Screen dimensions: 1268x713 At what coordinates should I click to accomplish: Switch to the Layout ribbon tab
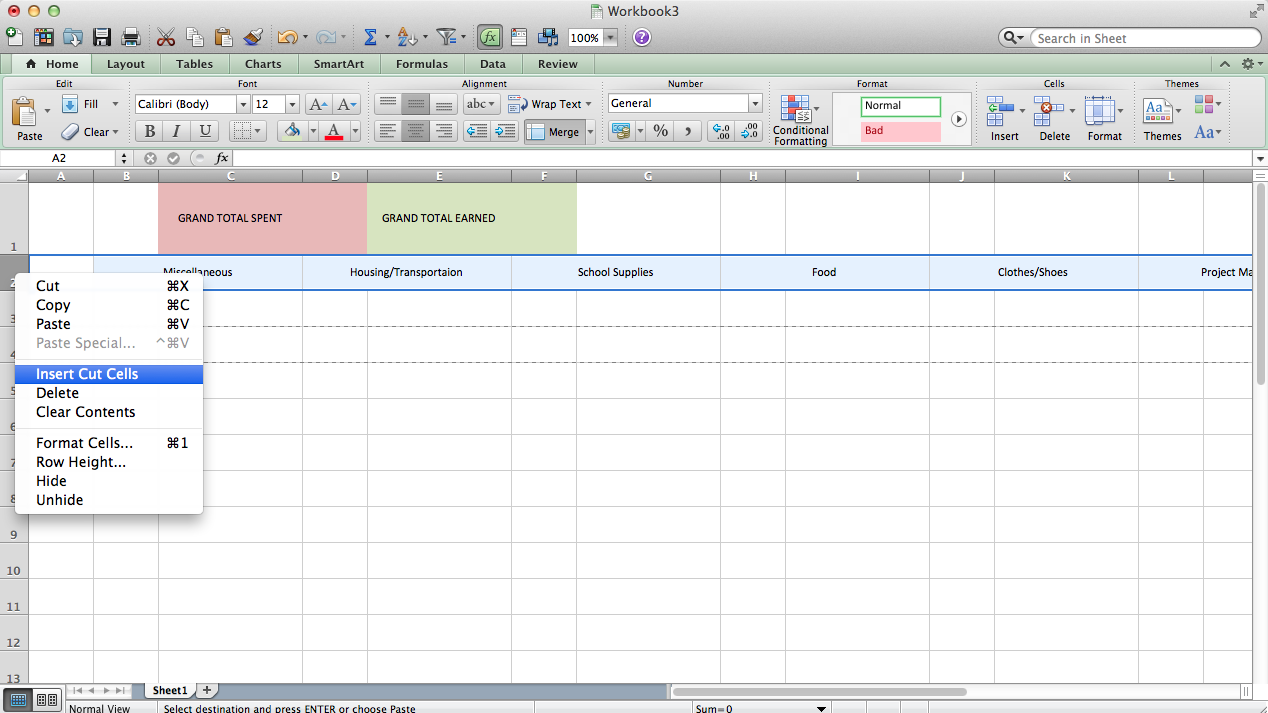point(126,64)
